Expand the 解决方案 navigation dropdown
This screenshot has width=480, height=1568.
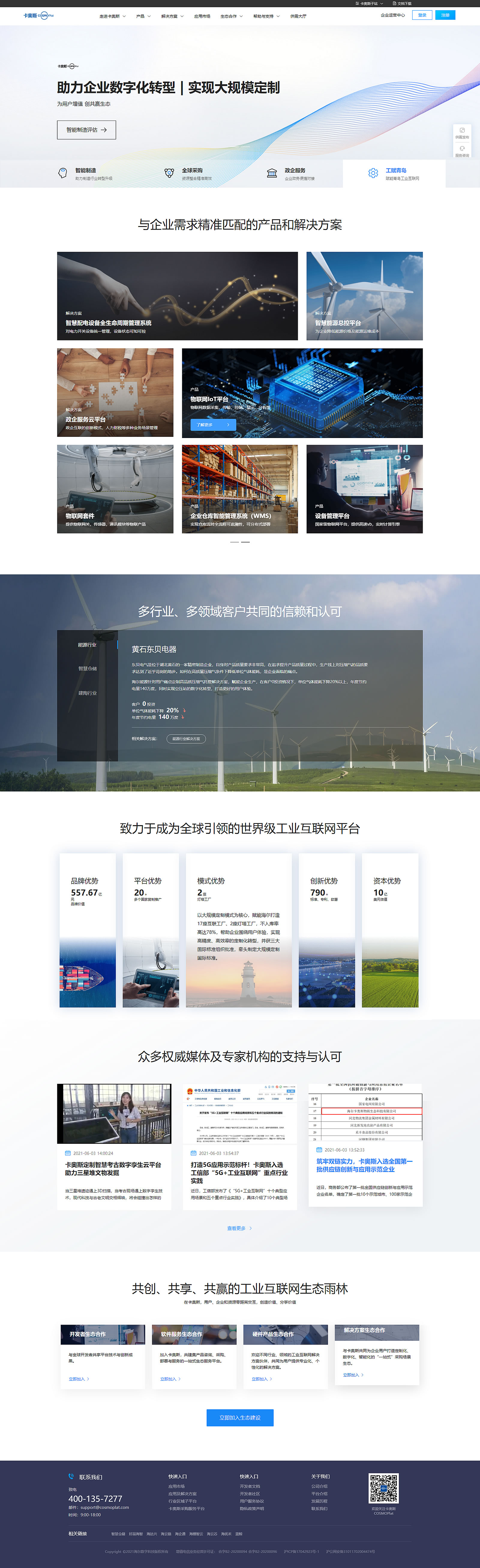(172, 16)
